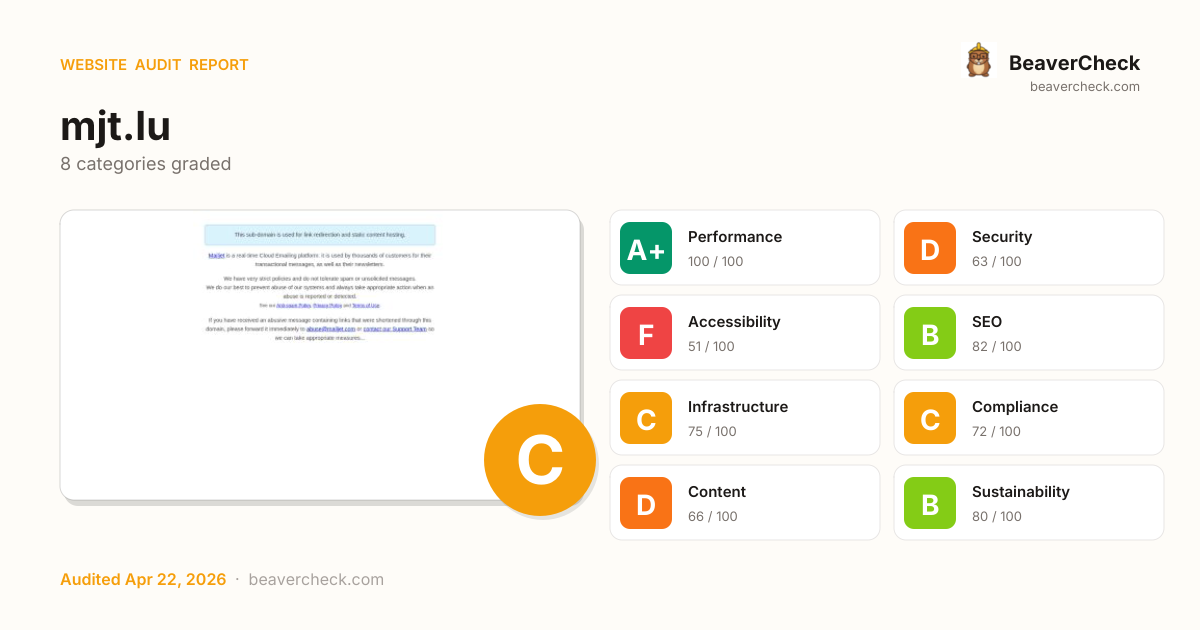
Task: Click the Audited Apr 22, 2026 date
Action: click(143, 580)
